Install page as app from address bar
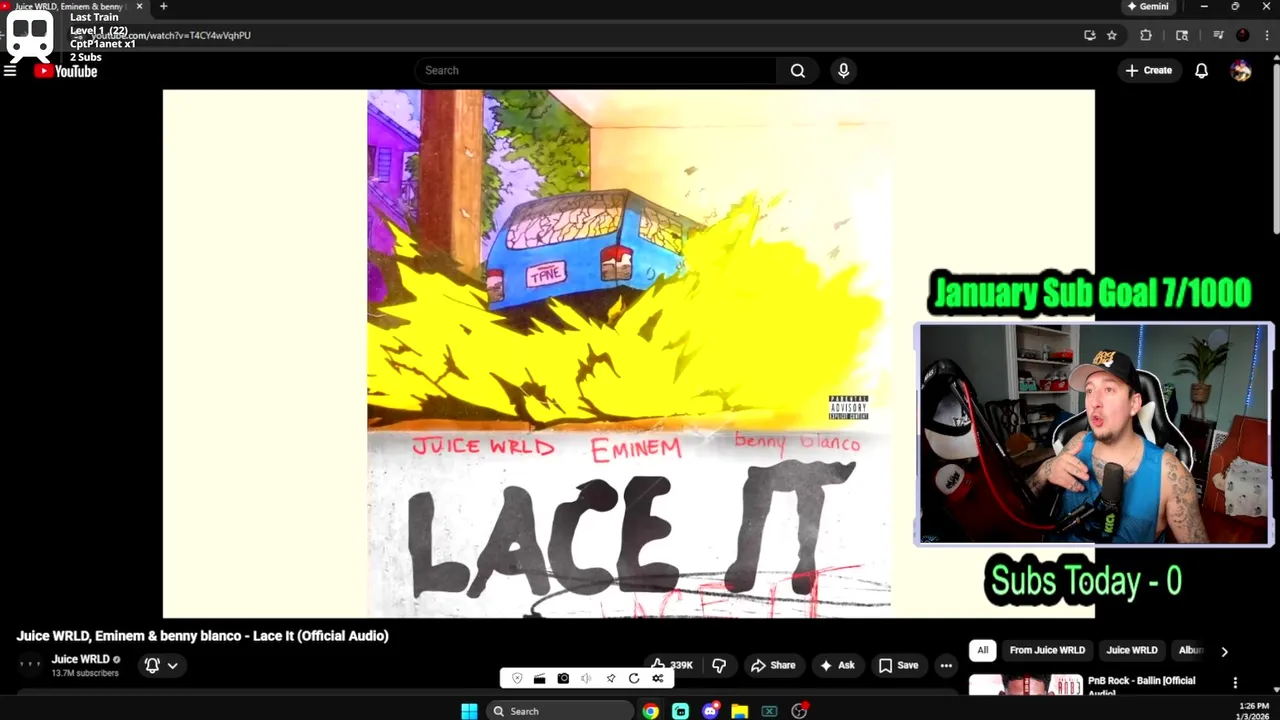This screenshot has width=1280, height=720. [1090, 35]
